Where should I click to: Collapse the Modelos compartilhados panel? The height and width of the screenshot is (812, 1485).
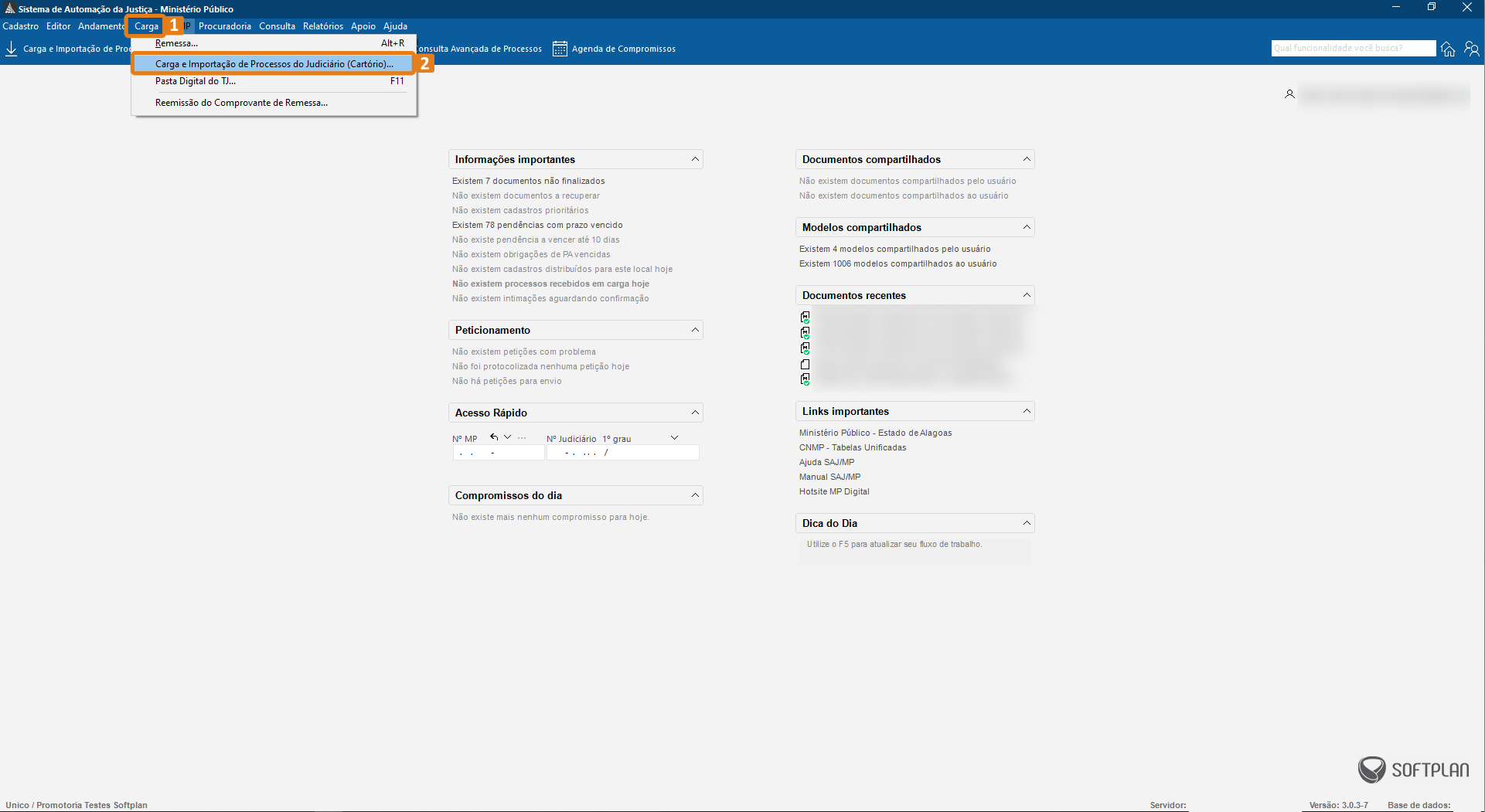pos(1027,227)
